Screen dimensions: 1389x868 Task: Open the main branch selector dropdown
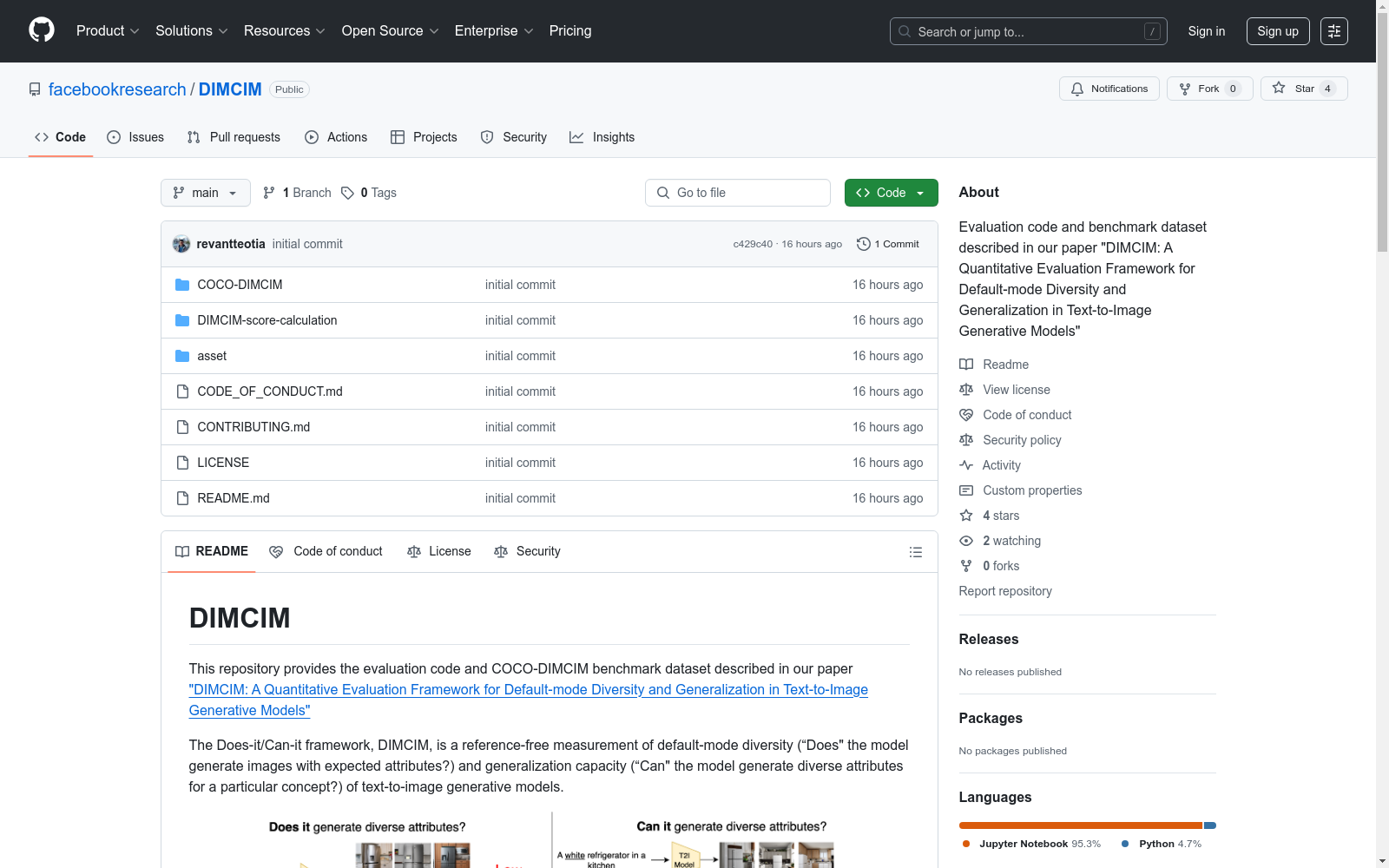click(x=206, y=193)
